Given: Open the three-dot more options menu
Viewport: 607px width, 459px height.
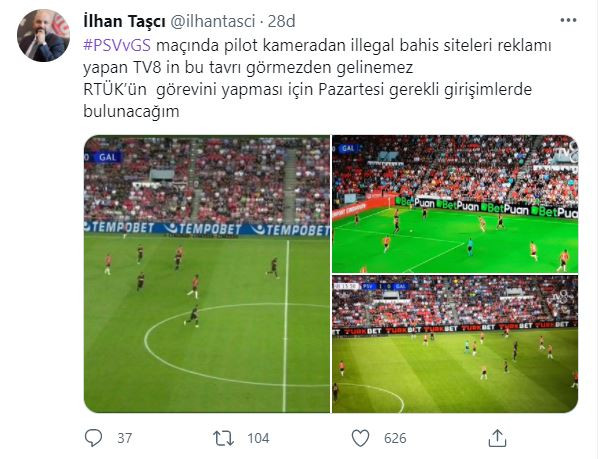Looking at the screenshot, I should coord(568,20).
